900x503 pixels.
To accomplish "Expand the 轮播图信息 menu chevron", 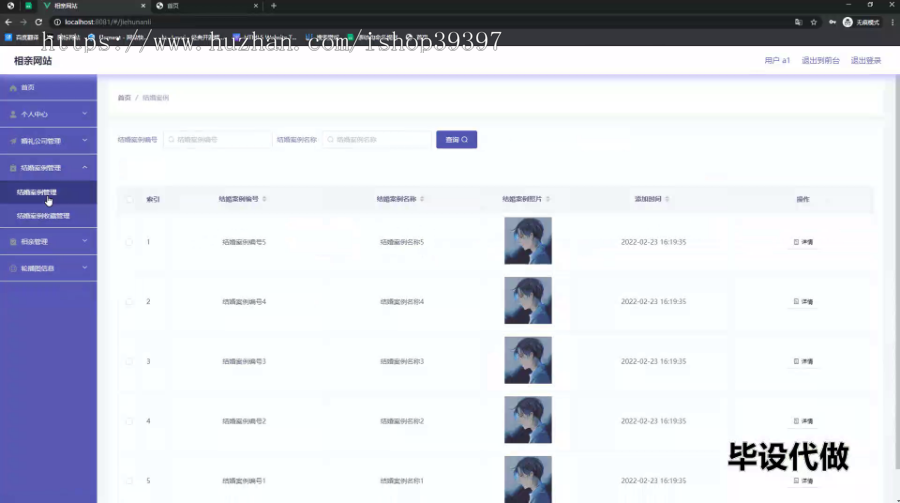I will (x=84, y=268).
